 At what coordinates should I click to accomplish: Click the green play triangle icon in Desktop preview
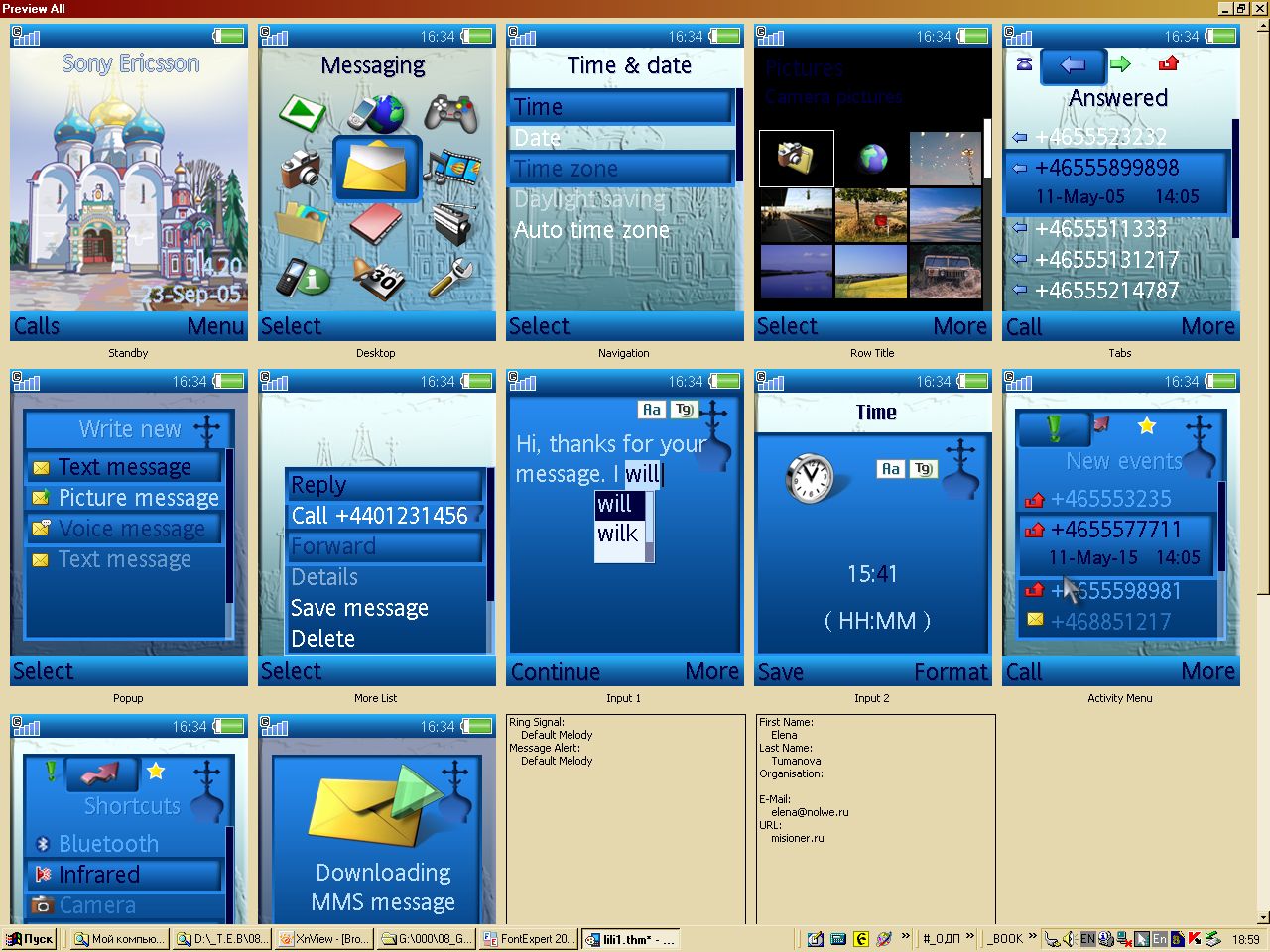coord(303,113)
